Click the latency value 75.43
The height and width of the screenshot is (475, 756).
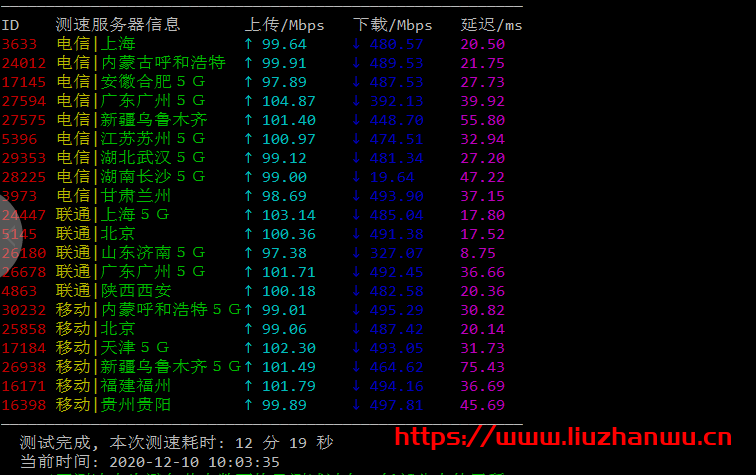[483, 367]
